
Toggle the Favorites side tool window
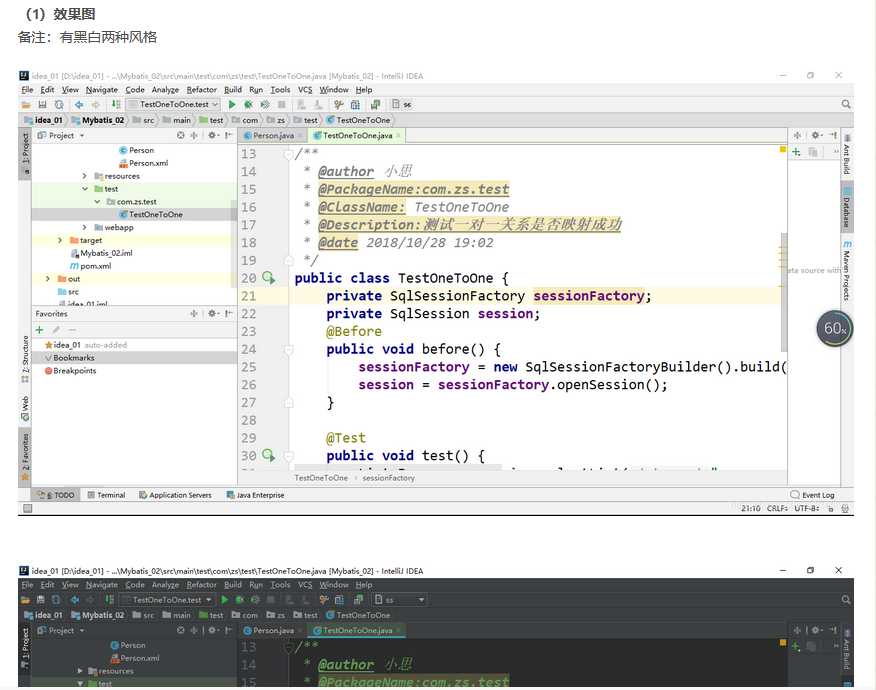pos(25,453)
